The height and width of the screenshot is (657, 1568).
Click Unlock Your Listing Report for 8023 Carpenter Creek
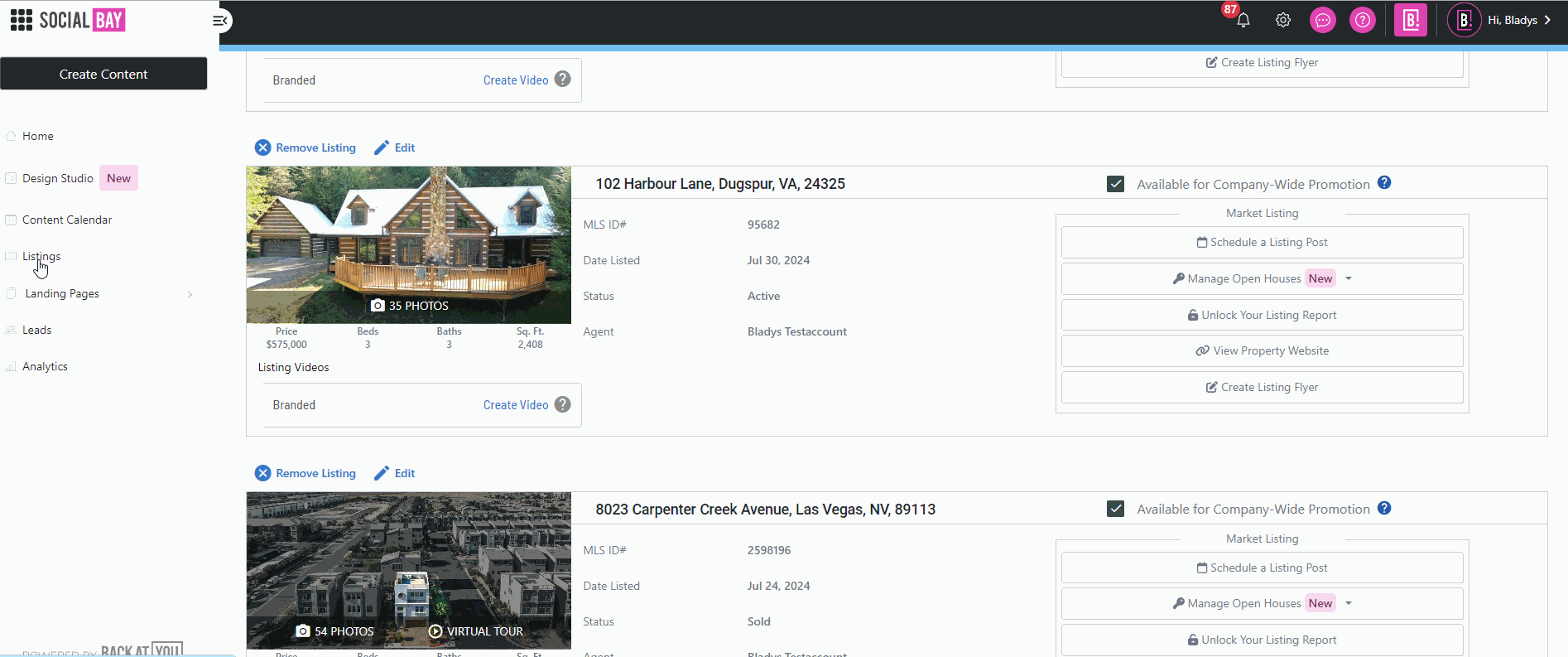pyautogui.click(x=1262, y=640)
